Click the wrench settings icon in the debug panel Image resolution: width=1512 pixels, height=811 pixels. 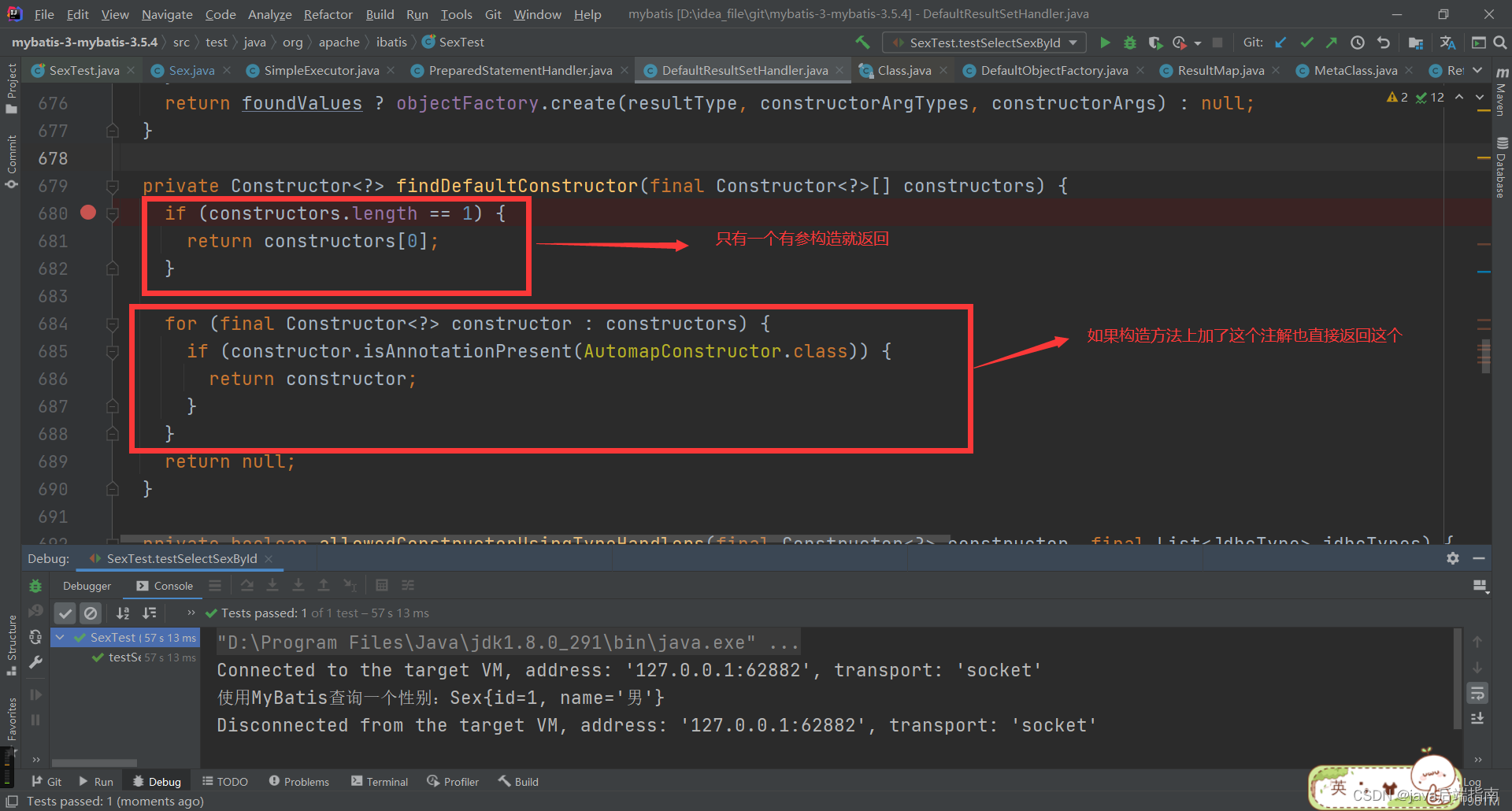35,662
